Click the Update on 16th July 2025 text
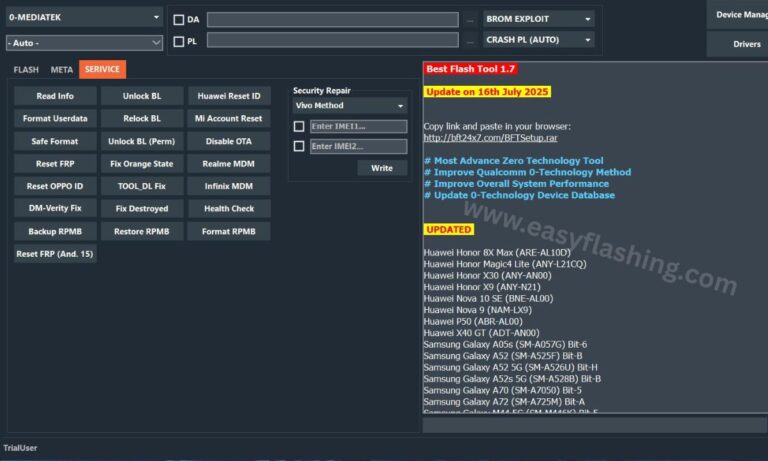Viewport: 768px width, 461px height. pos(487,92)
